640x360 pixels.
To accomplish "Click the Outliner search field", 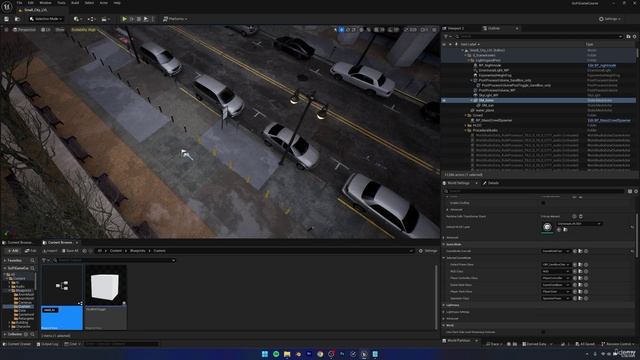I will coord(540,36).
